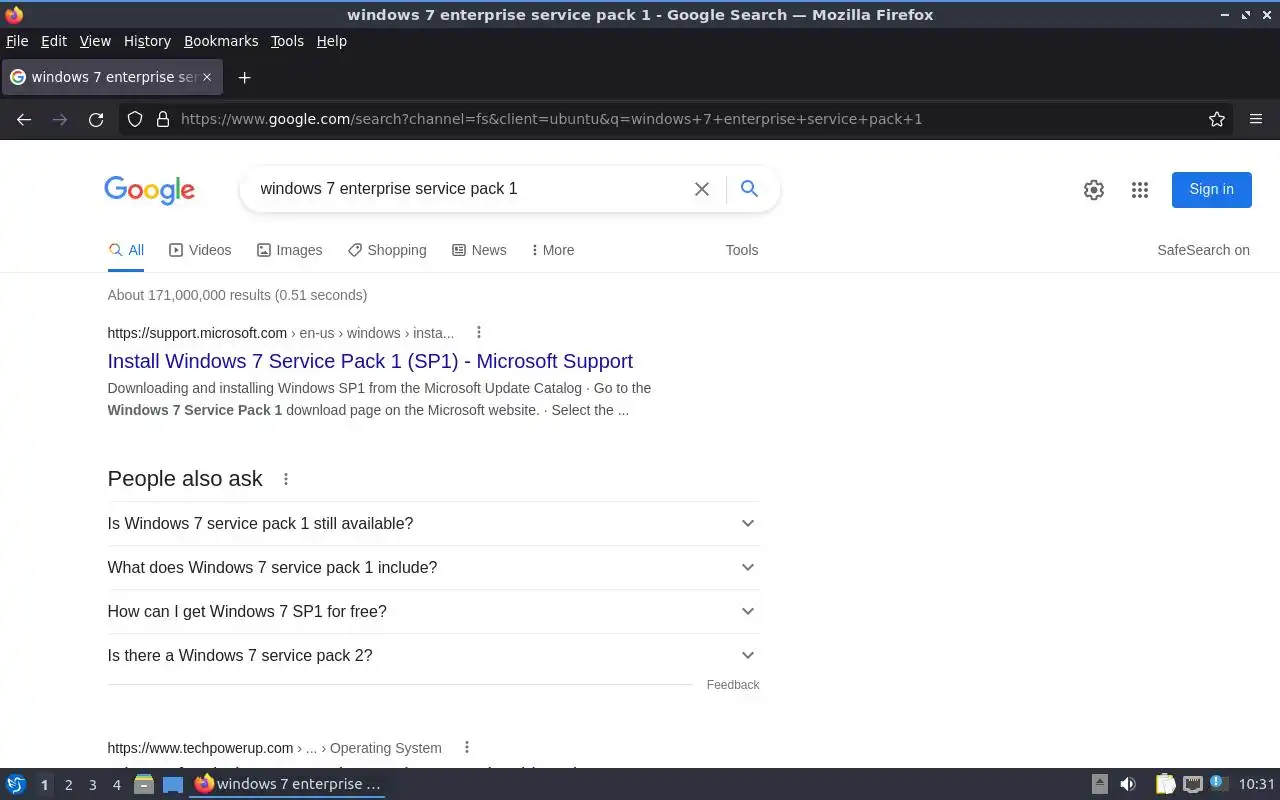Switch to the Videos results tab
1280x800 pixels.
200,250
